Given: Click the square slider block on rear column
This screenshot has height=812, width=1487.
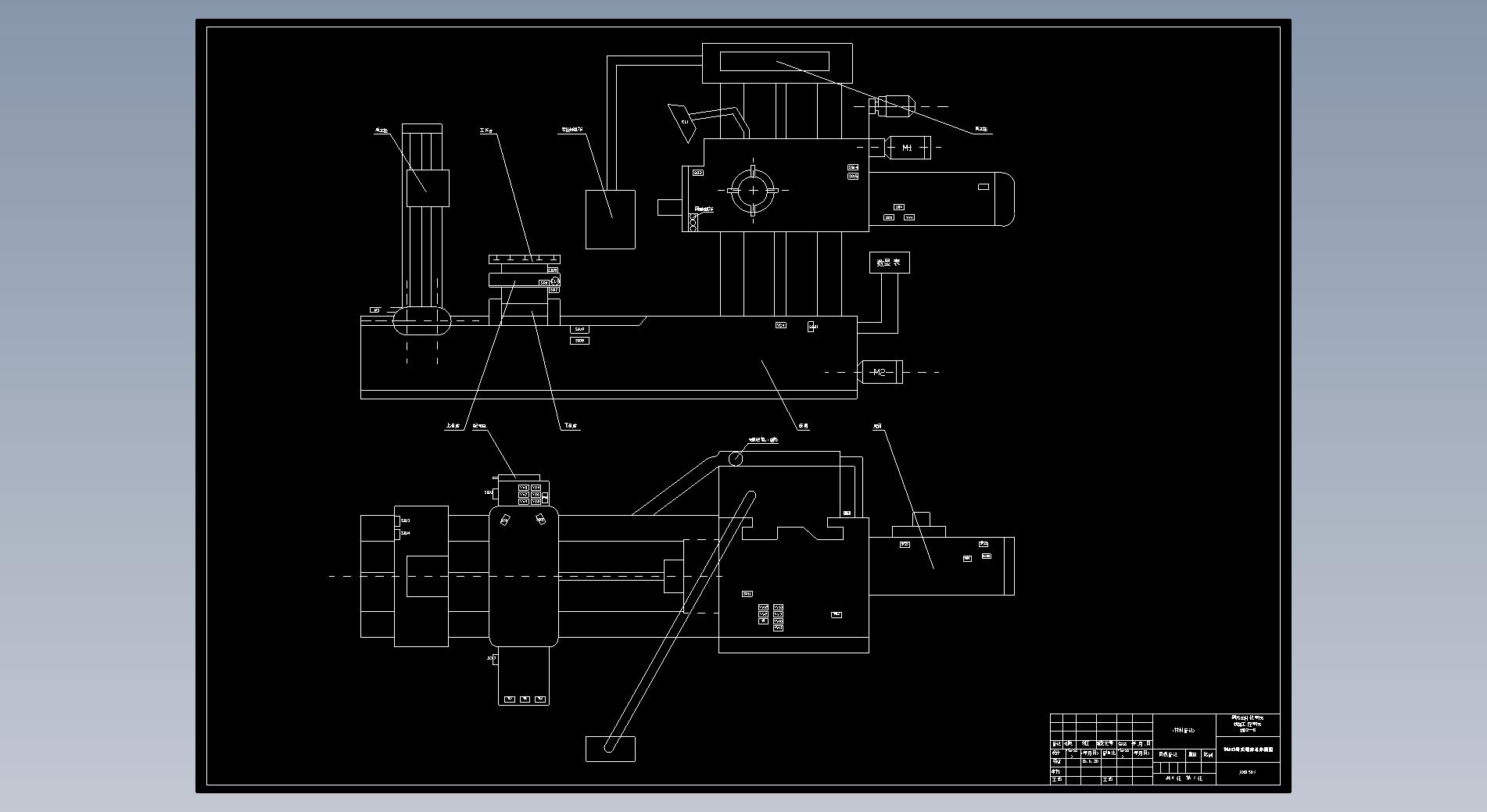Looking at the screenshot, I should point(428,188).
